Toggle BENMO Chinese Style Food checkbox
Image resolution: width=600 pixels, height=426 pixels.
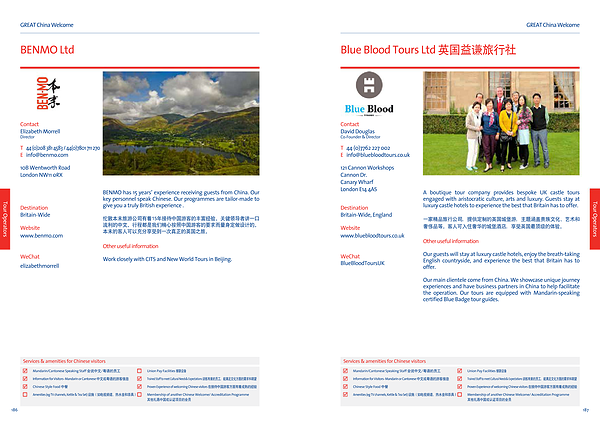[x=25, y=387]
